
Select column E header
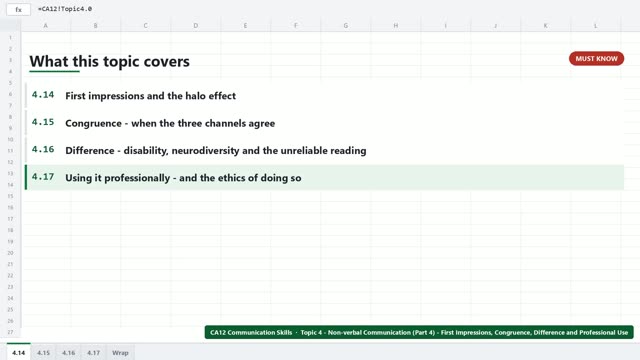click(245, 25)
